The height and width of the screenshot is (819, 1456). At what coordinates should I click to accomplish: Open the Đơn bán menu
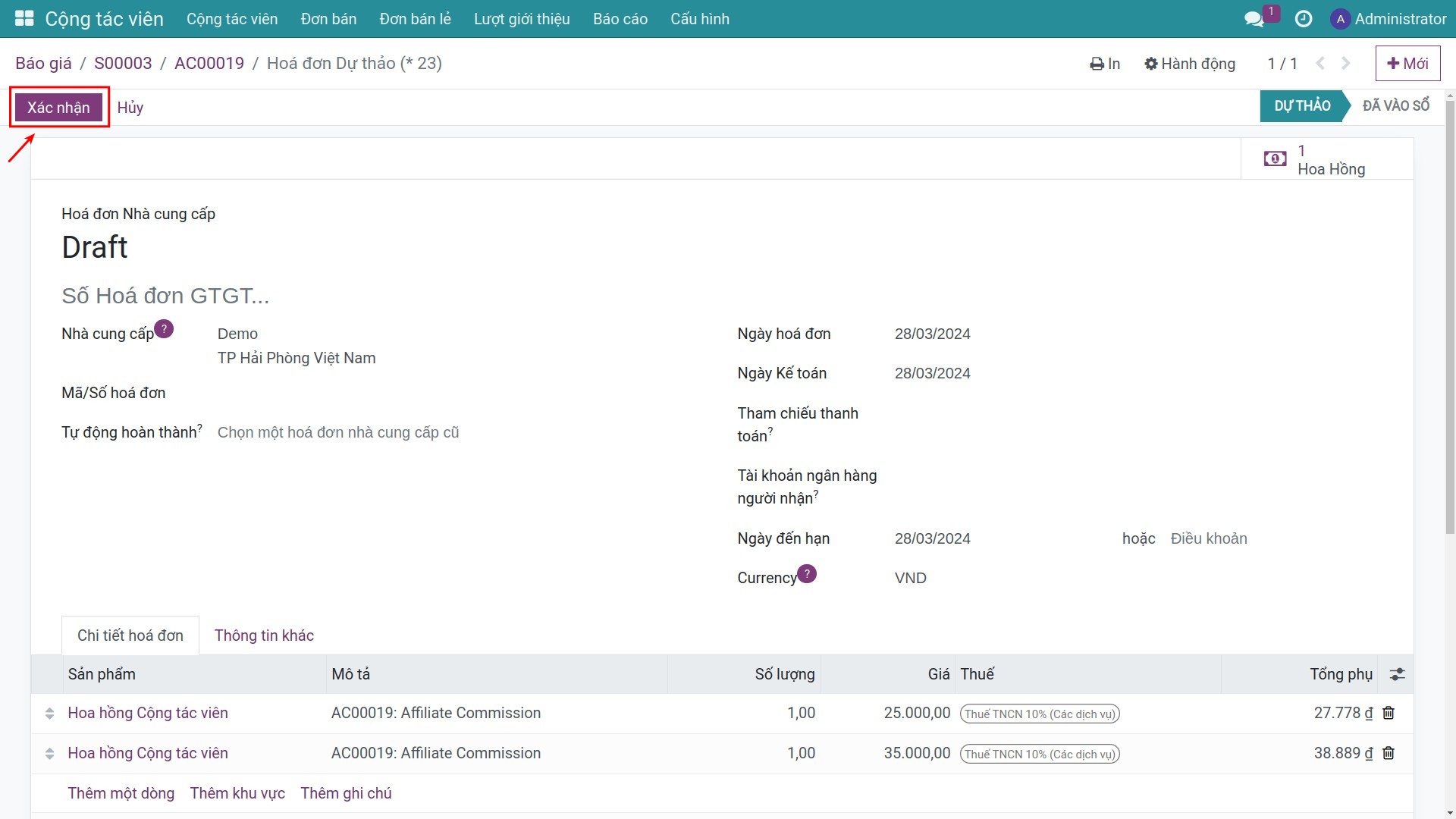pyautogui.click(x=328, y=19)
